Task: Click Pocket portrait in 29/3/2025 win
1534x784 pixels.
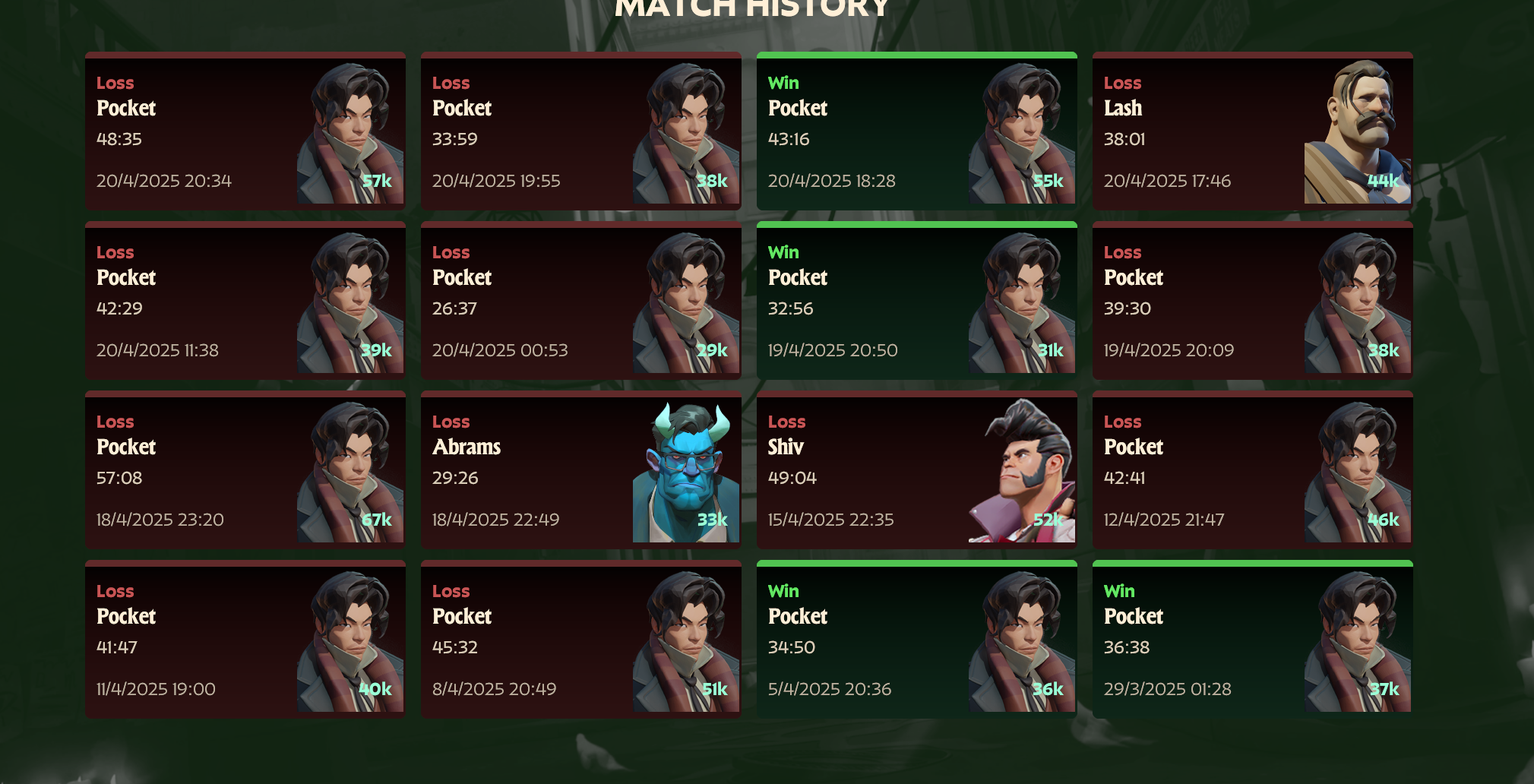Action: (x=1358, y=640)
